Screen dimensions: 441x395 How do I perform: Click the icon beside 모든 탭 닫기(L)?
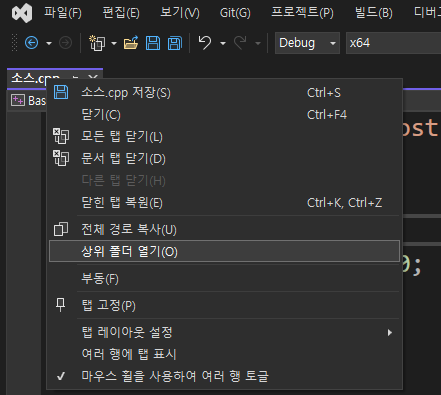[x=61, y=136]
